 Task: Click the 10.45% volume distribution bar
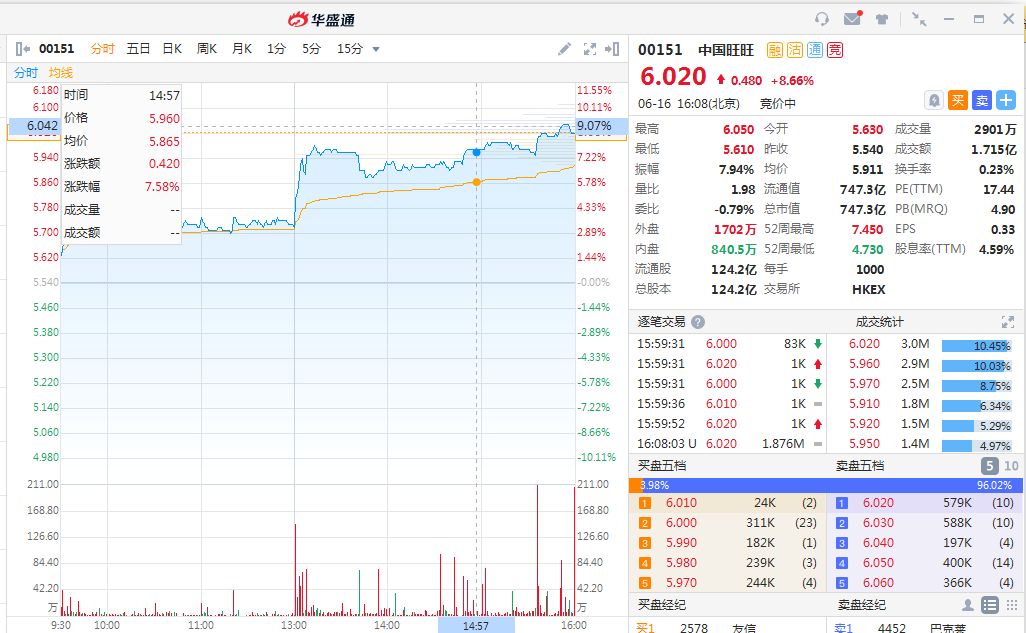pyautogui.click(x=977, y=346)
